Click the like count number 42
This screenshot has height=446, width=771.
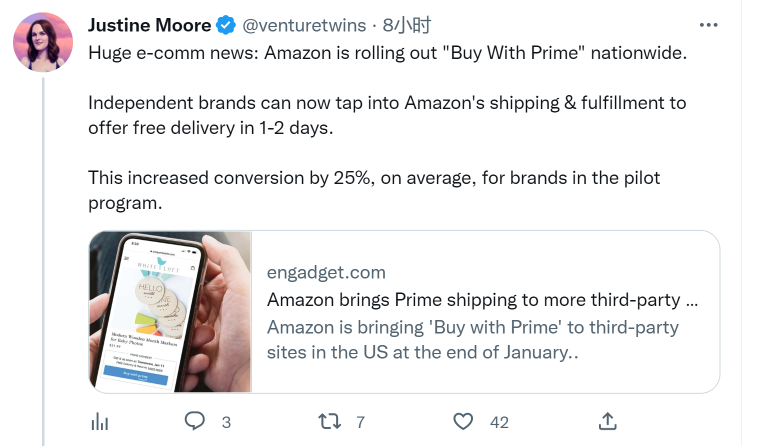tap(499, 422)
